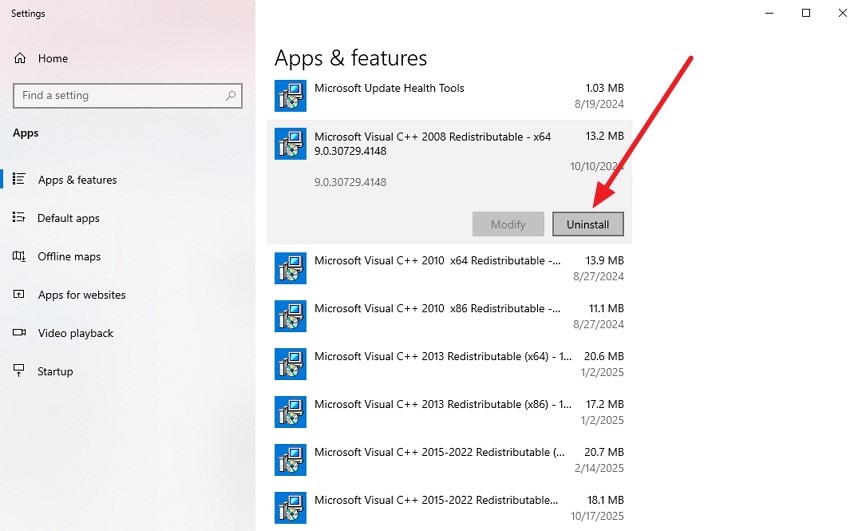Viewport: 850px width, 531px height.
Task: Select Visual C++ 2010 x86 Redistributable
Action: [x=449, y=316]
